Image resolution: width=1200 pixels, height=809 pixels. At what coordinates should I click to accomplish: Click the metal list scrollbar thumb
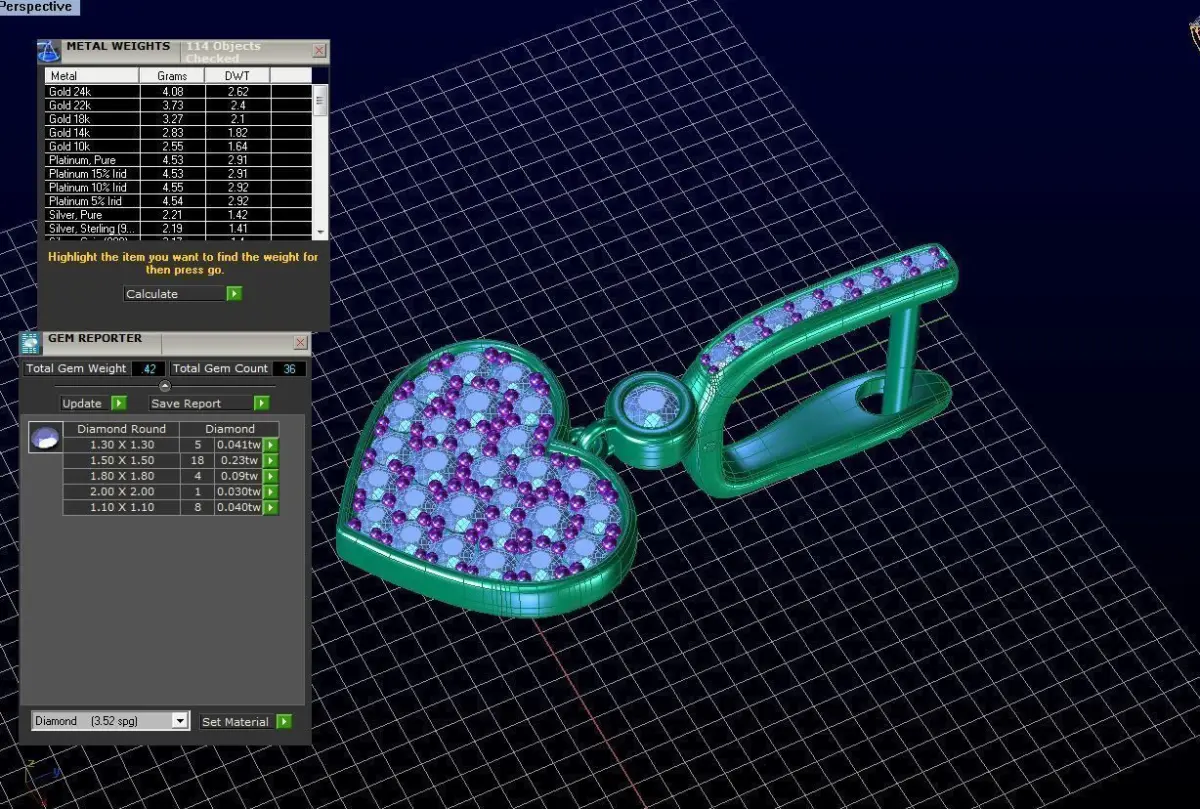click(320, 101)
